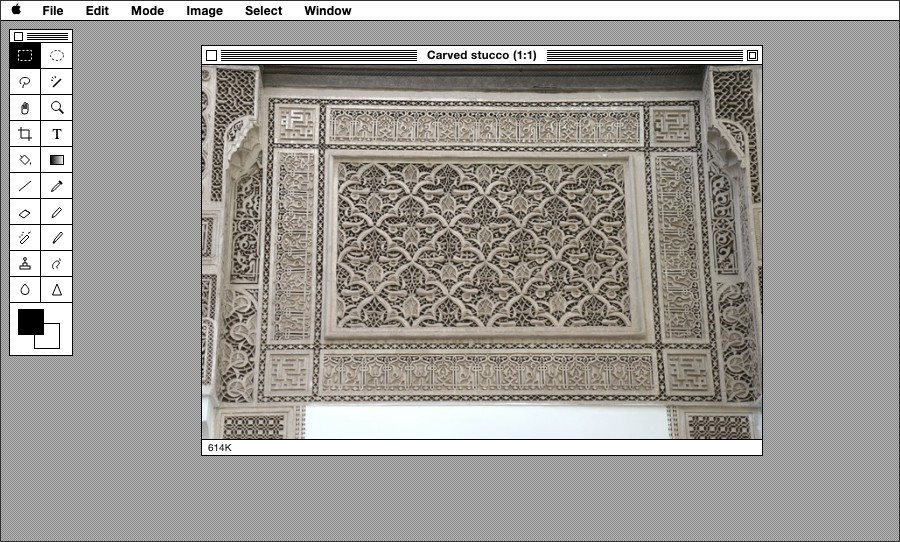Pick the Line tool
The width and height of the screenshot is (900, 542).
[x=25, y=186]
